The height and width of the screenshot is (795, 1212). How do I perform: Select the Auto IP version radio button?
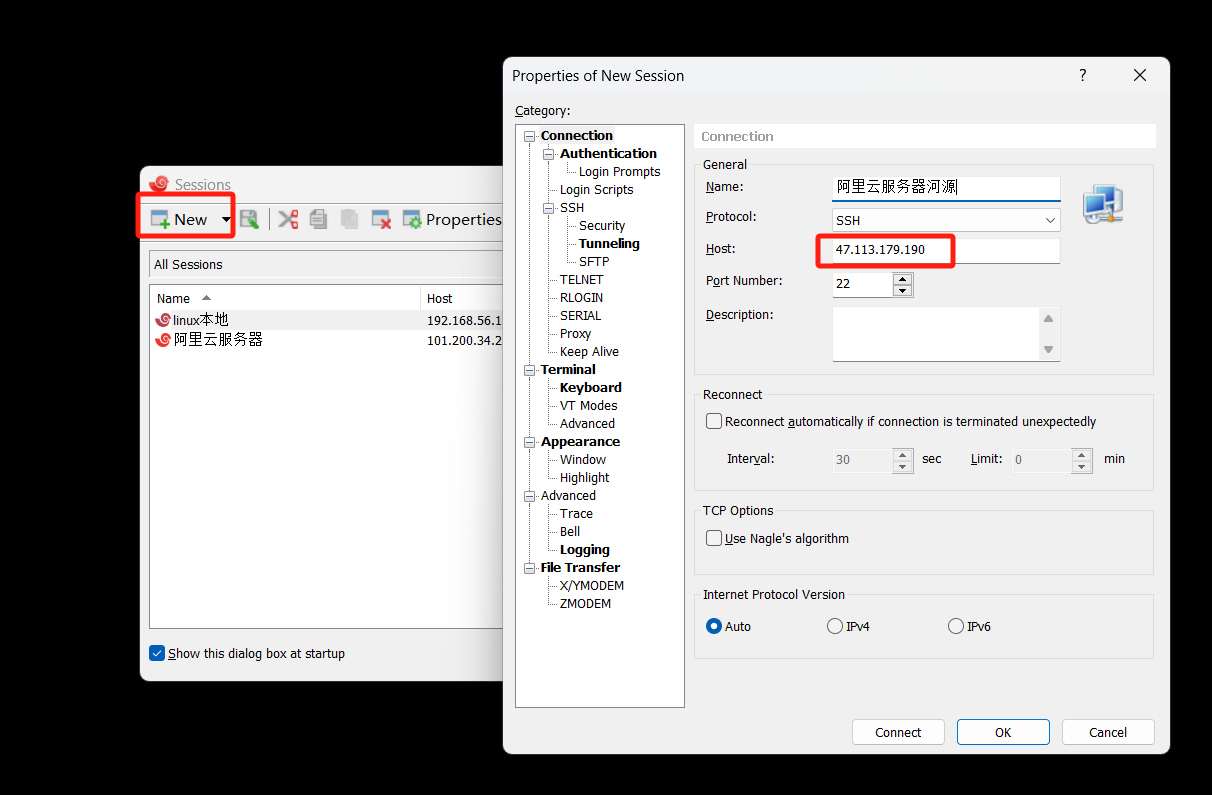coord(714,626)
